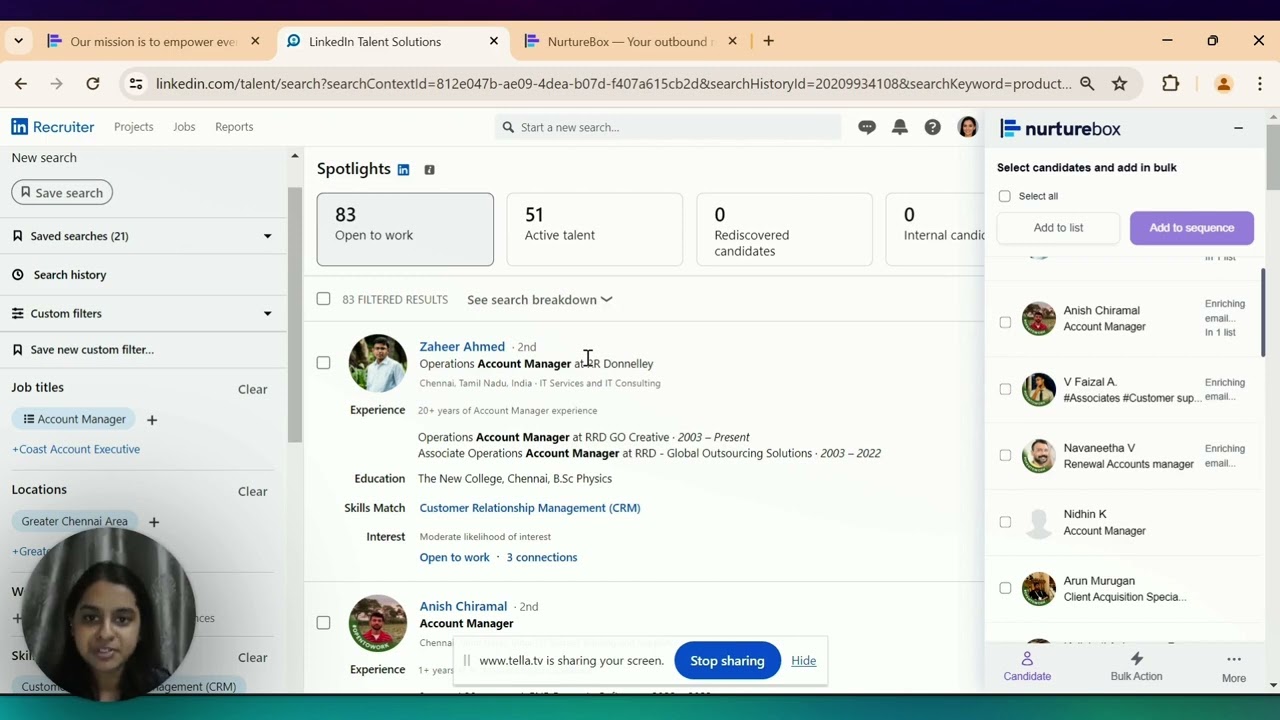Clear the Job titles filter
The image size is (1280, 720).
pos(252,390)
